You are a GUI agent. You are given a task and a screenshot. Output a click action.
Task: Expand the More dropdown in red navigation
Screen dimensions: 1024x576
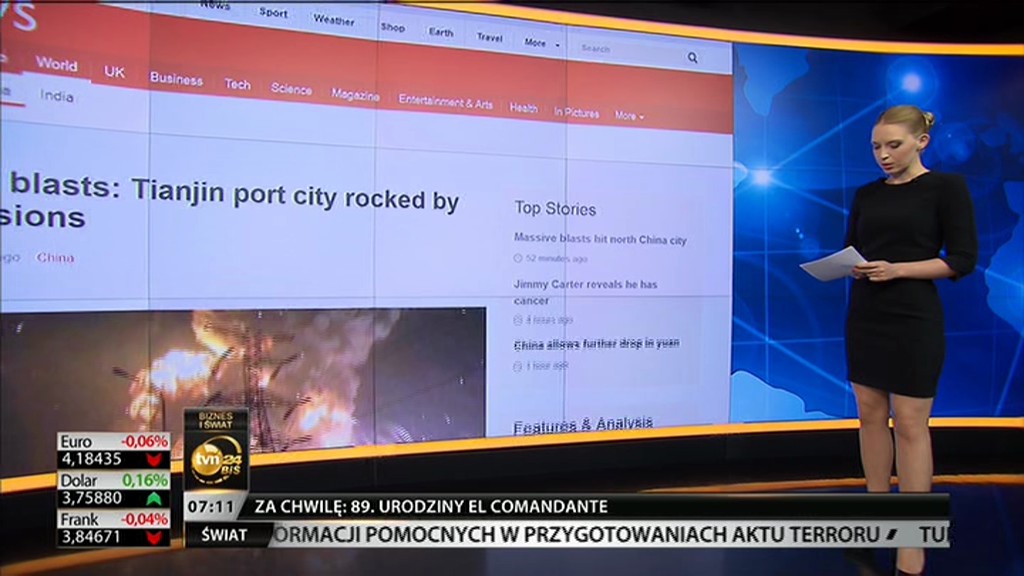(x=629, y=116)
